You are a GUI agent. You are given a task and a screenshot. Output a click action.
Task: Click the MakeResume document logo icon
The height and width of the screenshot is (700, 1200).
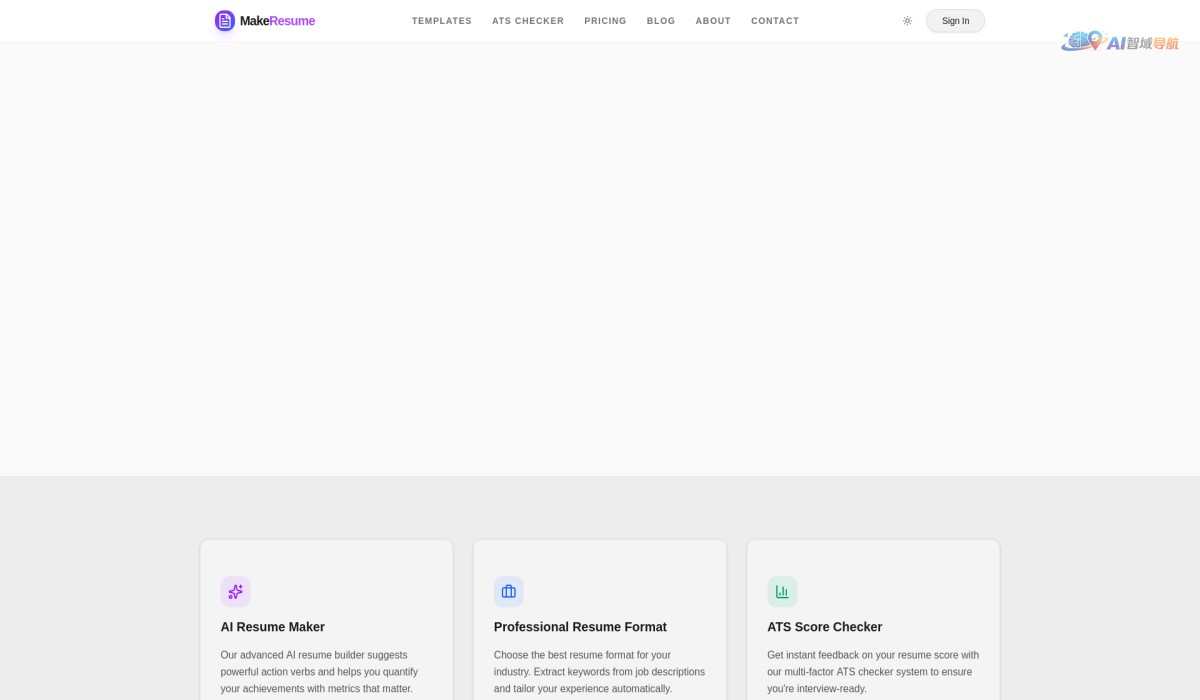(225, 21)
